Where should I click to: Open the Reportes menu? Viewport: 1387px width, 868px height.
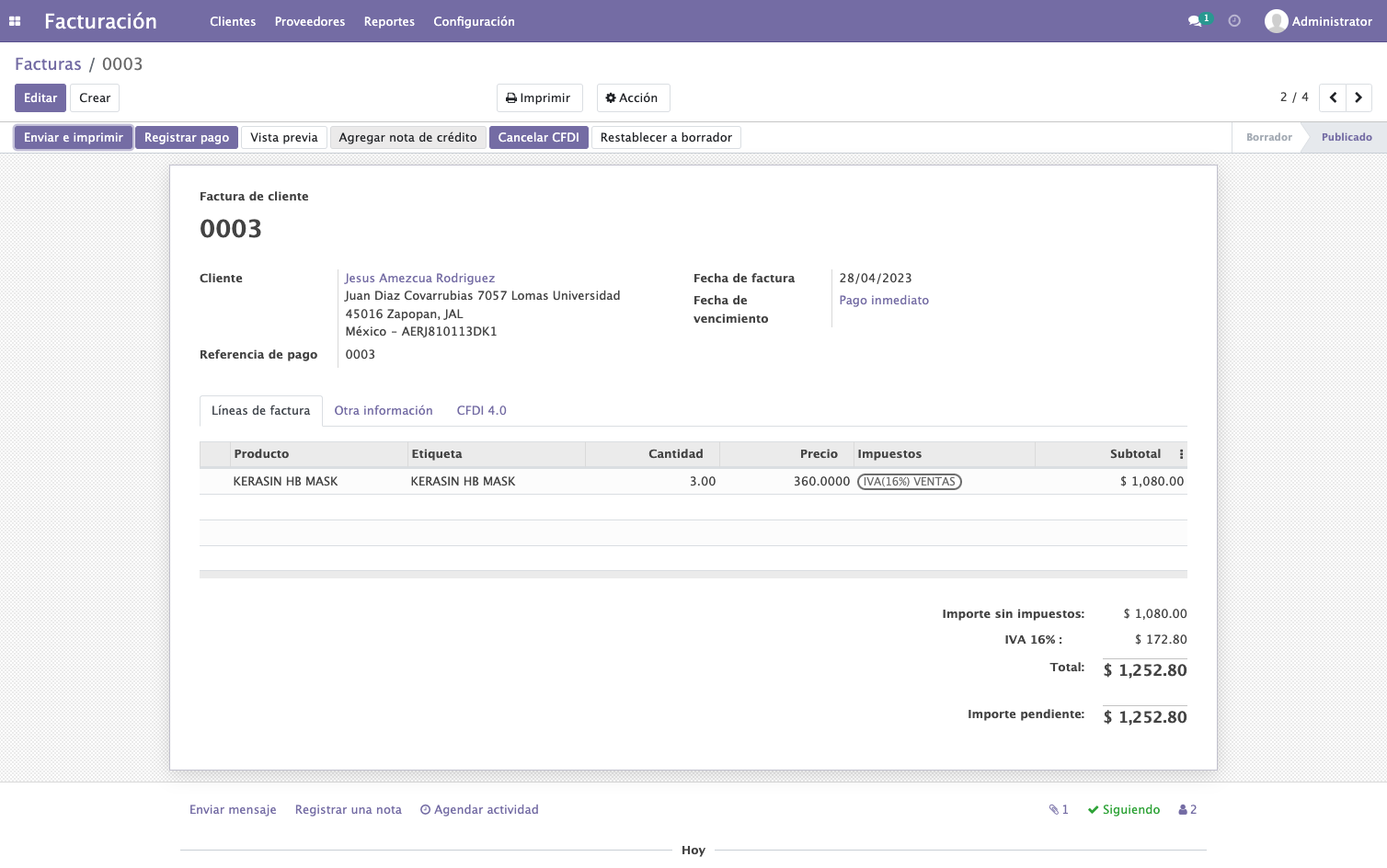(x=389, y=21)
